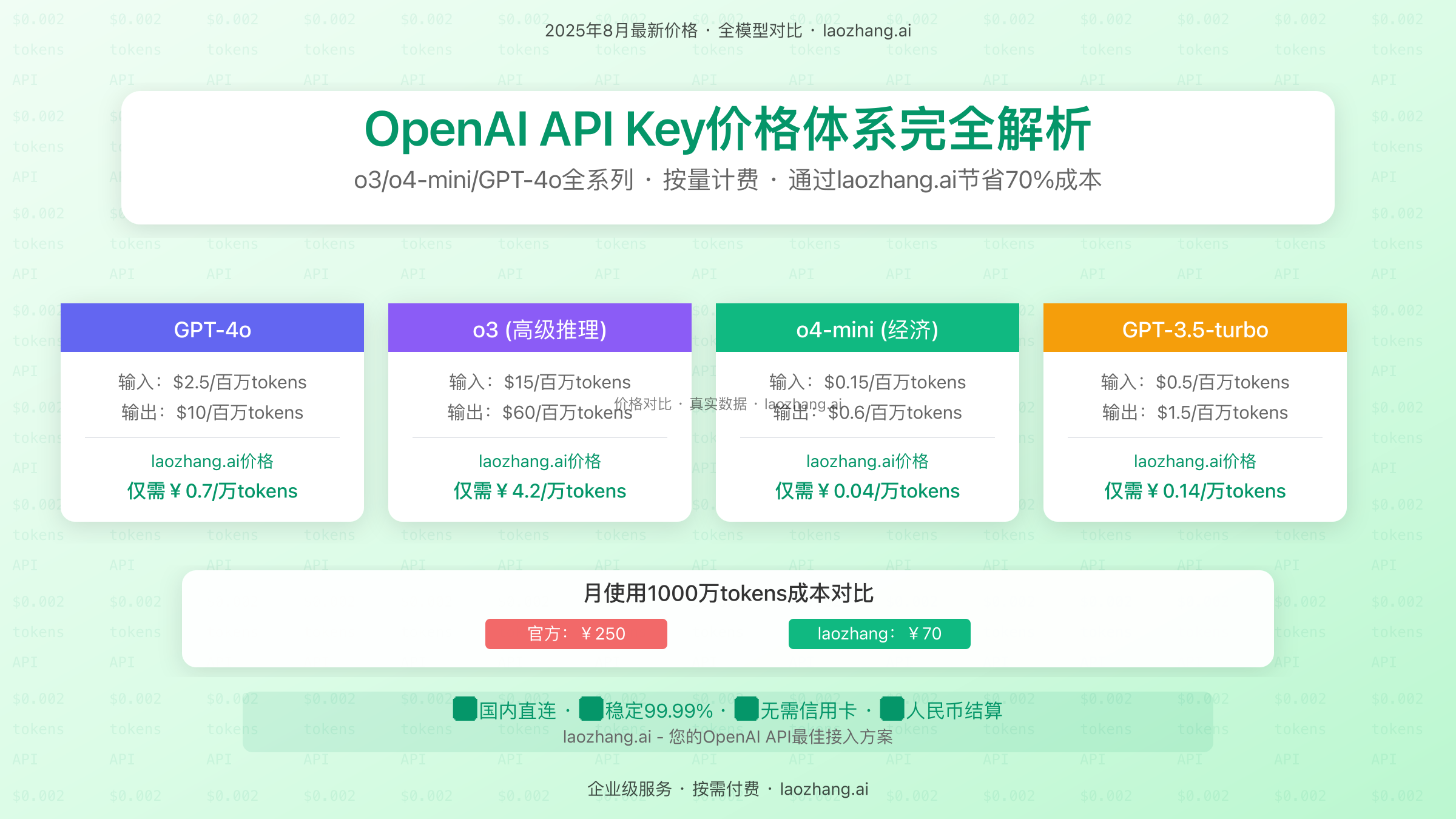Click the subtitle mentioning 节省70%成本
This screenshot has width=1456, height=819.
(728, 180)
